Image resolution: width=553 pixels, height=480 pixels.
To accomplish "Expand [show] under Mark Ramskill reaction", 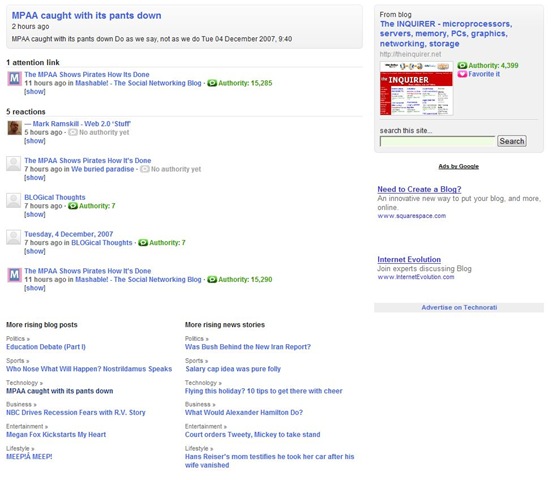I will 35,141.
